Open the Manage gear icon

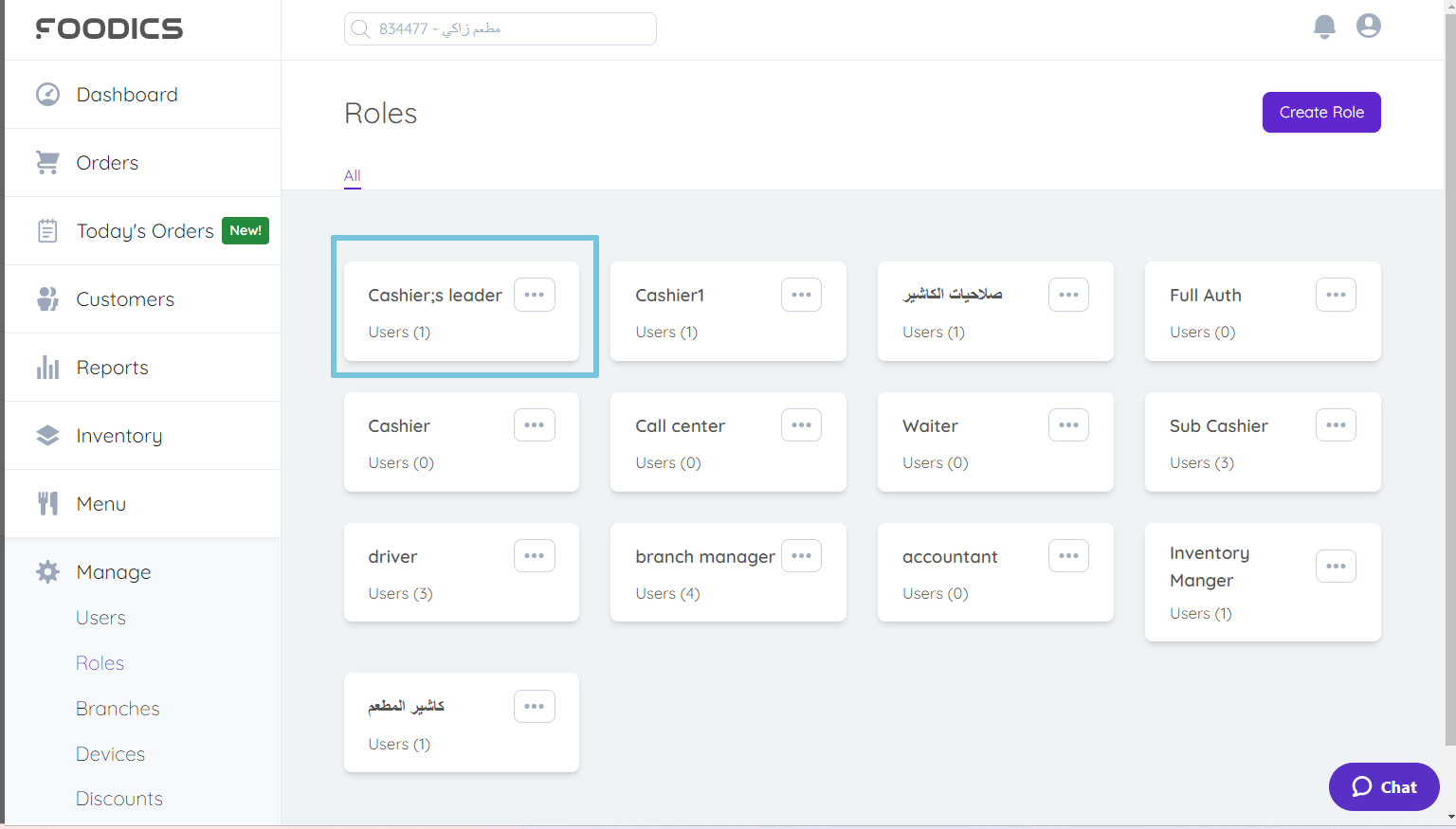pyautogui.click(x=47, y=571)
